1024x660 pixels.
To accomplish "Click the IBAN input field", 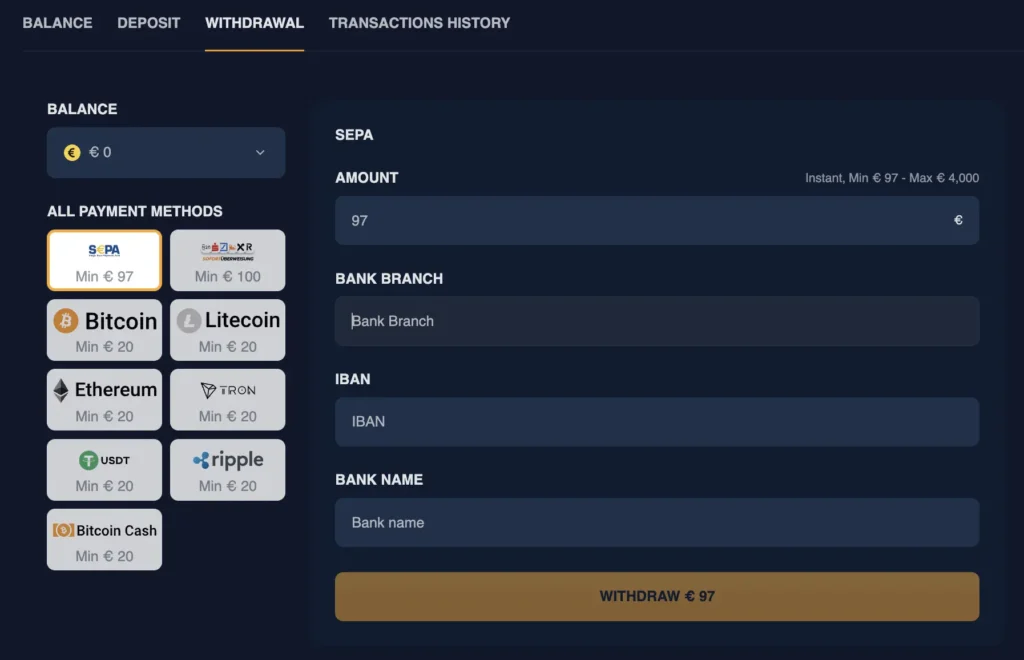I will [657, 422].
